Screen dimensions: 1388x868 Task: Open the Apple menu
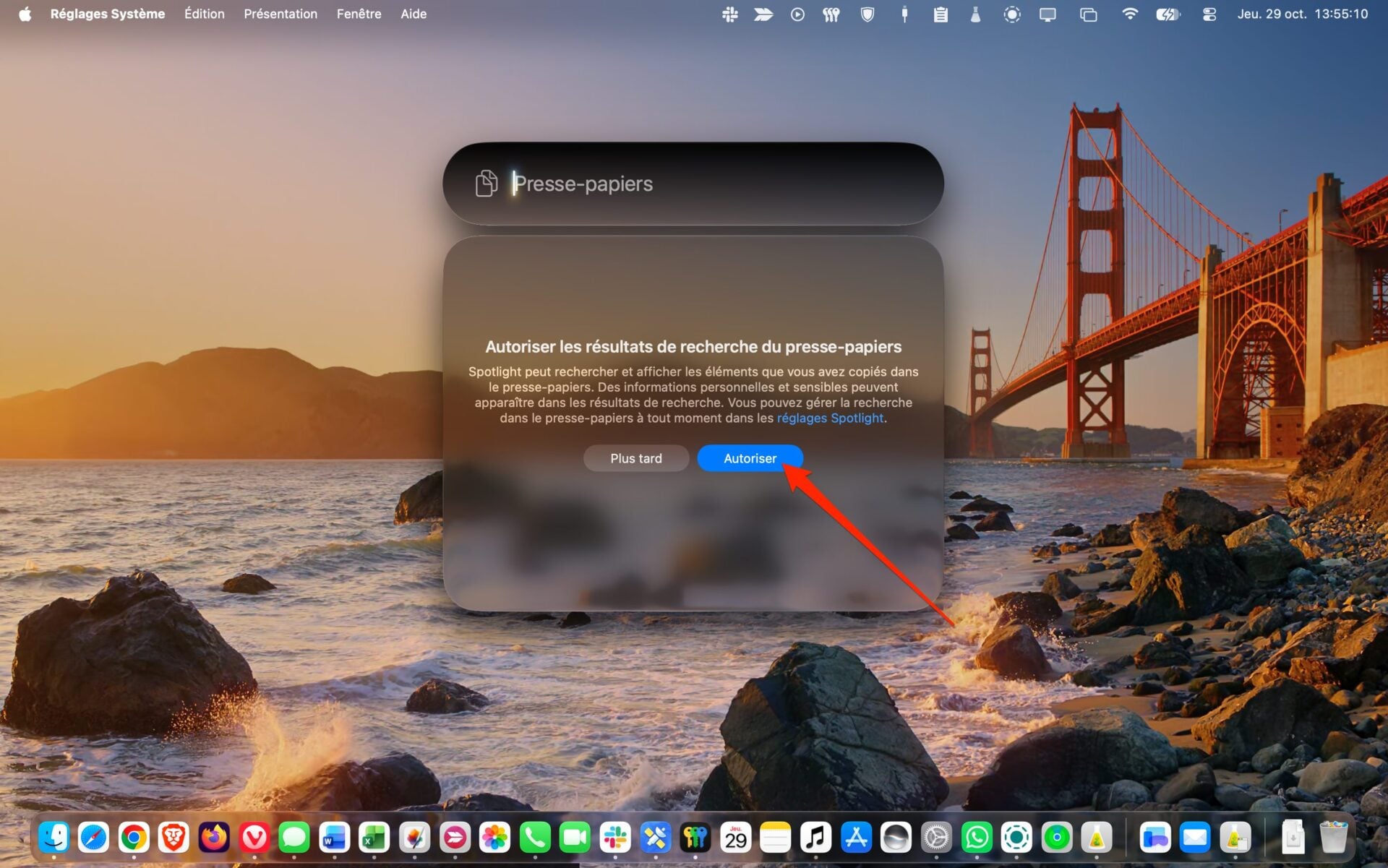point(25,14)
